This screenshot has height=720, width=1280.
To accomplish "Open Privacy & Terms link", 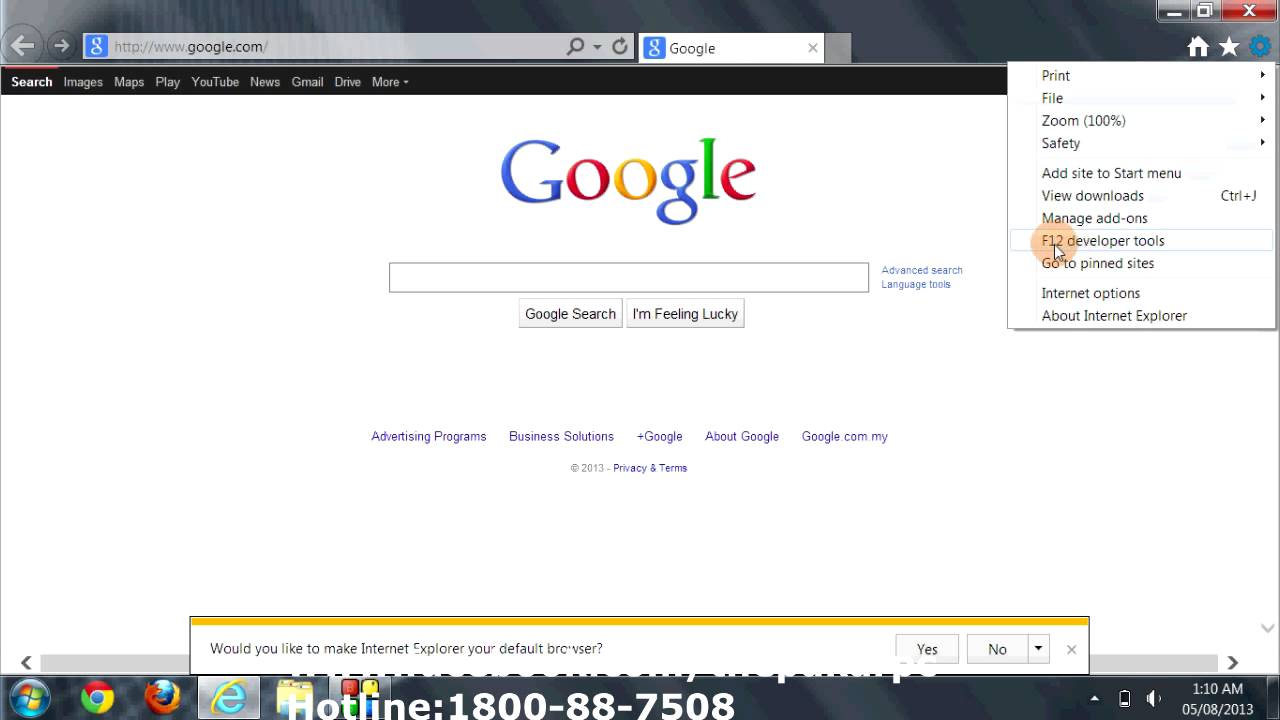I will pos(650,468).
